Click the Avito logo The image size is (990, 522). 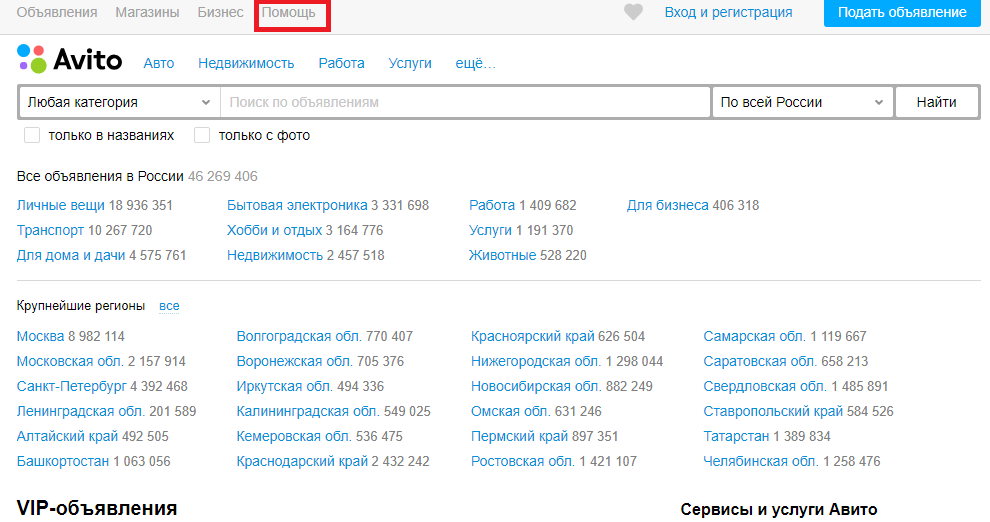[x=70, y=60]
